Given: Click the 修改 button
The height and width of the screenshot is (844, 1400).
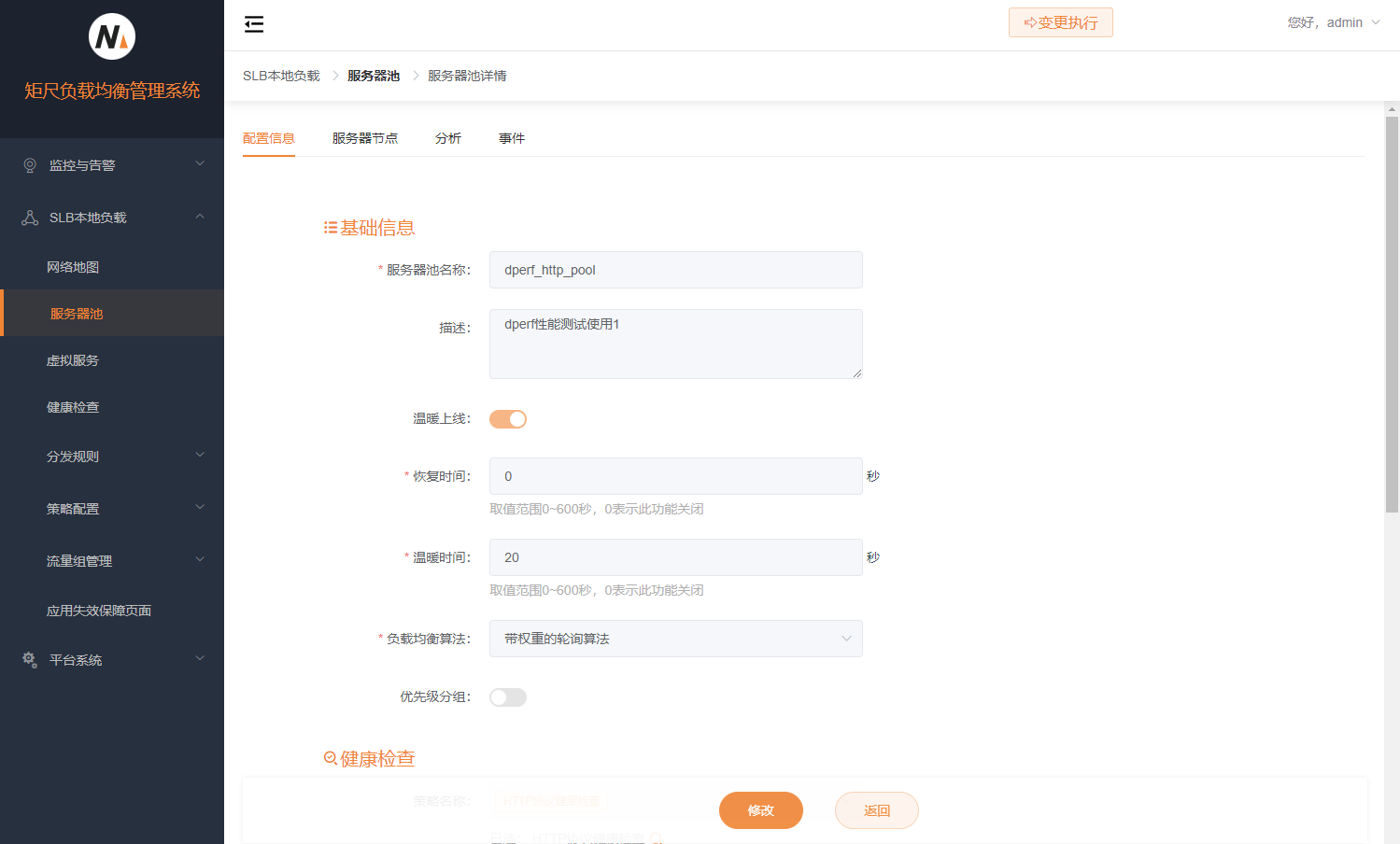Looking at the screenshot, I should pos(760,810).
